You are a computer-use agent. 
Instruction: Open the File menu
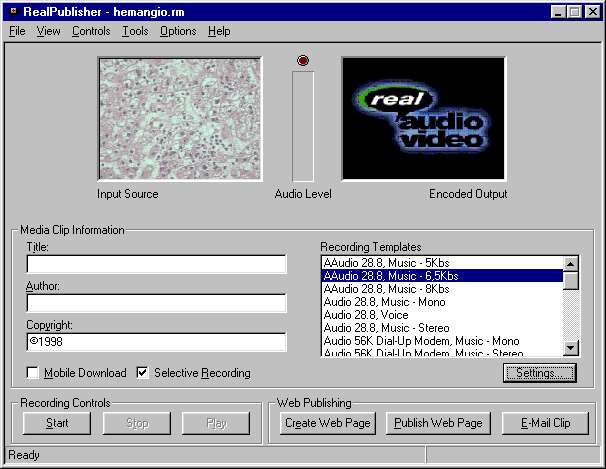click(17, 31)
